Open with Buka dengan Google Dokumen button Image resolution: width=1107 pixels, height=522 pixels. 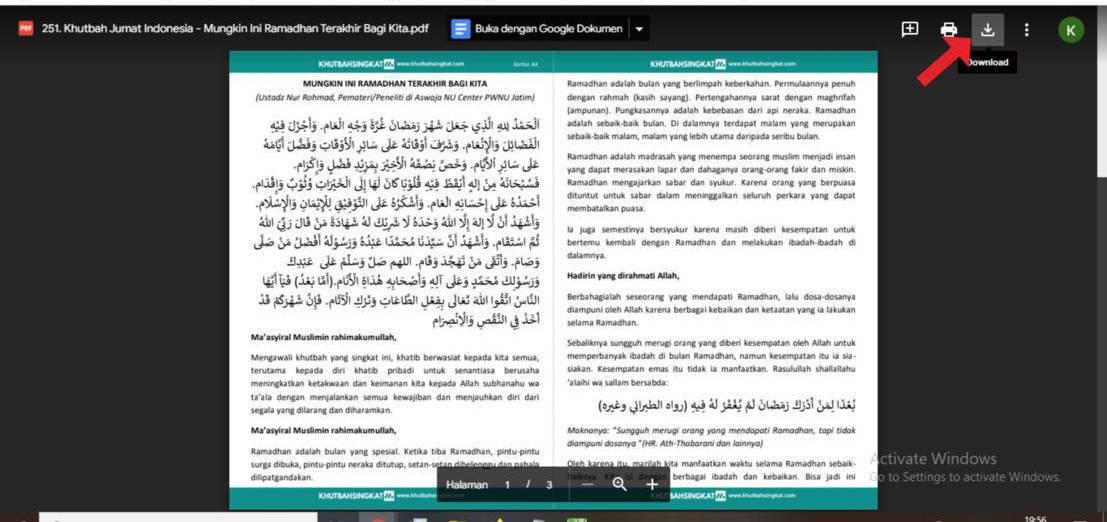[537, 29]
